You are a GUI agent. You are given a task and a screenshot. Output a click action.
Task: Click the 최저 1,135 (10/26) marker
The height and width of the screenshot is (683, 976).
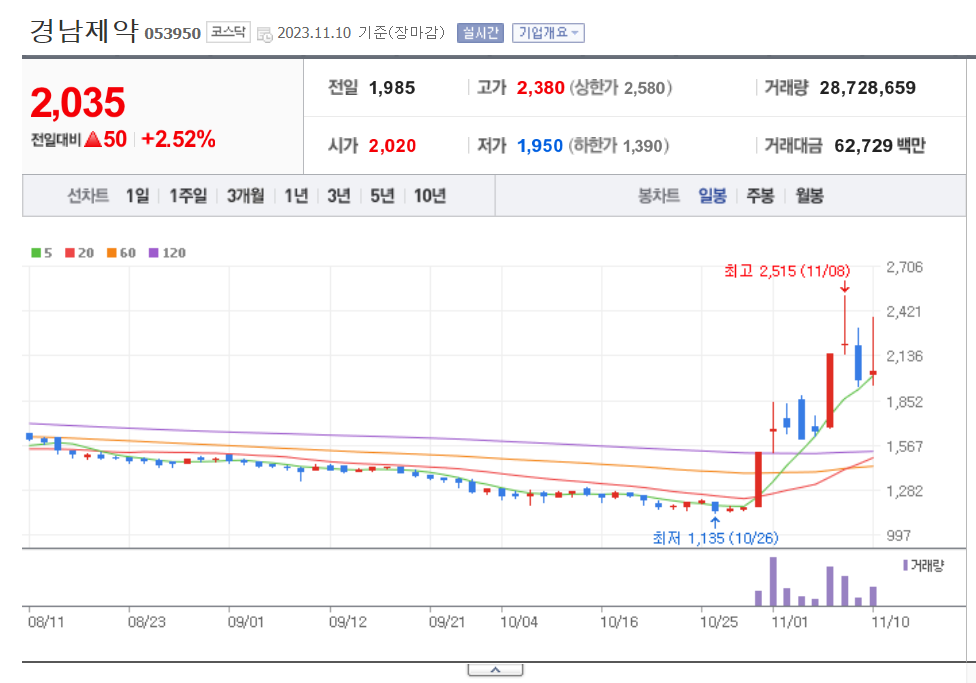click(x=715, y=538)
